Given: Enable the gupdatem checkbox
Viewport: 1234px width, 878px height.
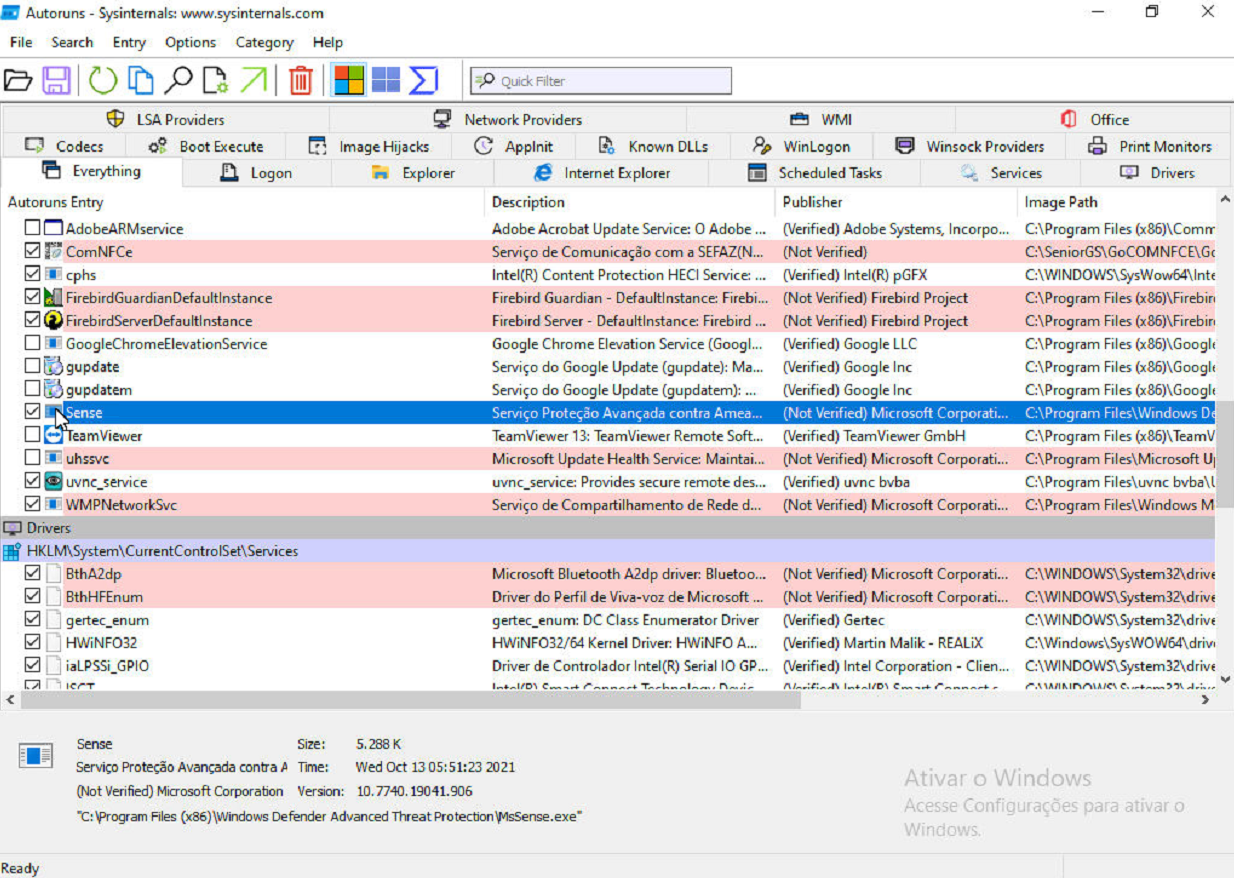Looking at the screenshot, I should (x=32, y=390).
